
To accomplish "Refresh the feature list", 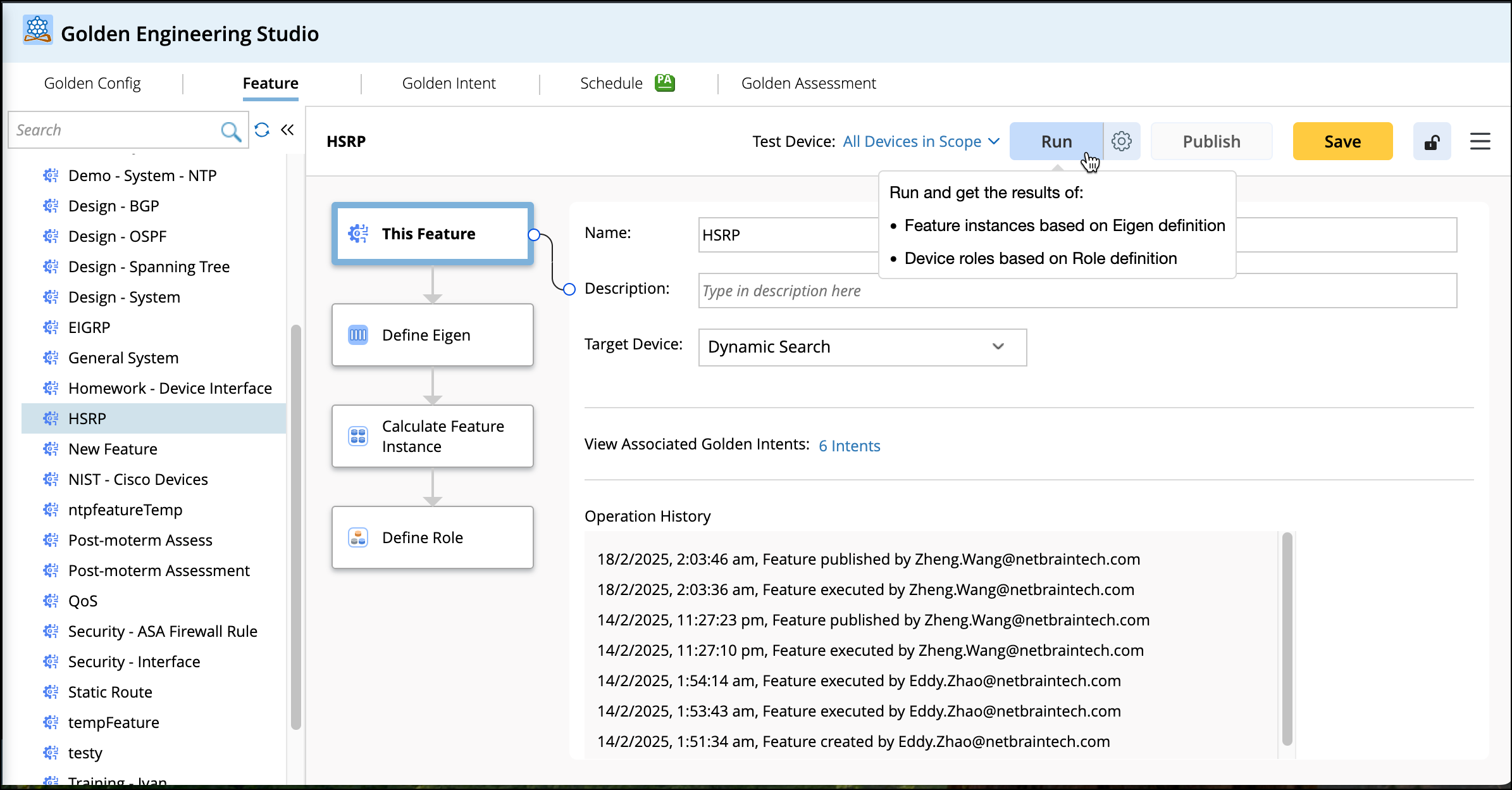I will (x=262, y=130).
